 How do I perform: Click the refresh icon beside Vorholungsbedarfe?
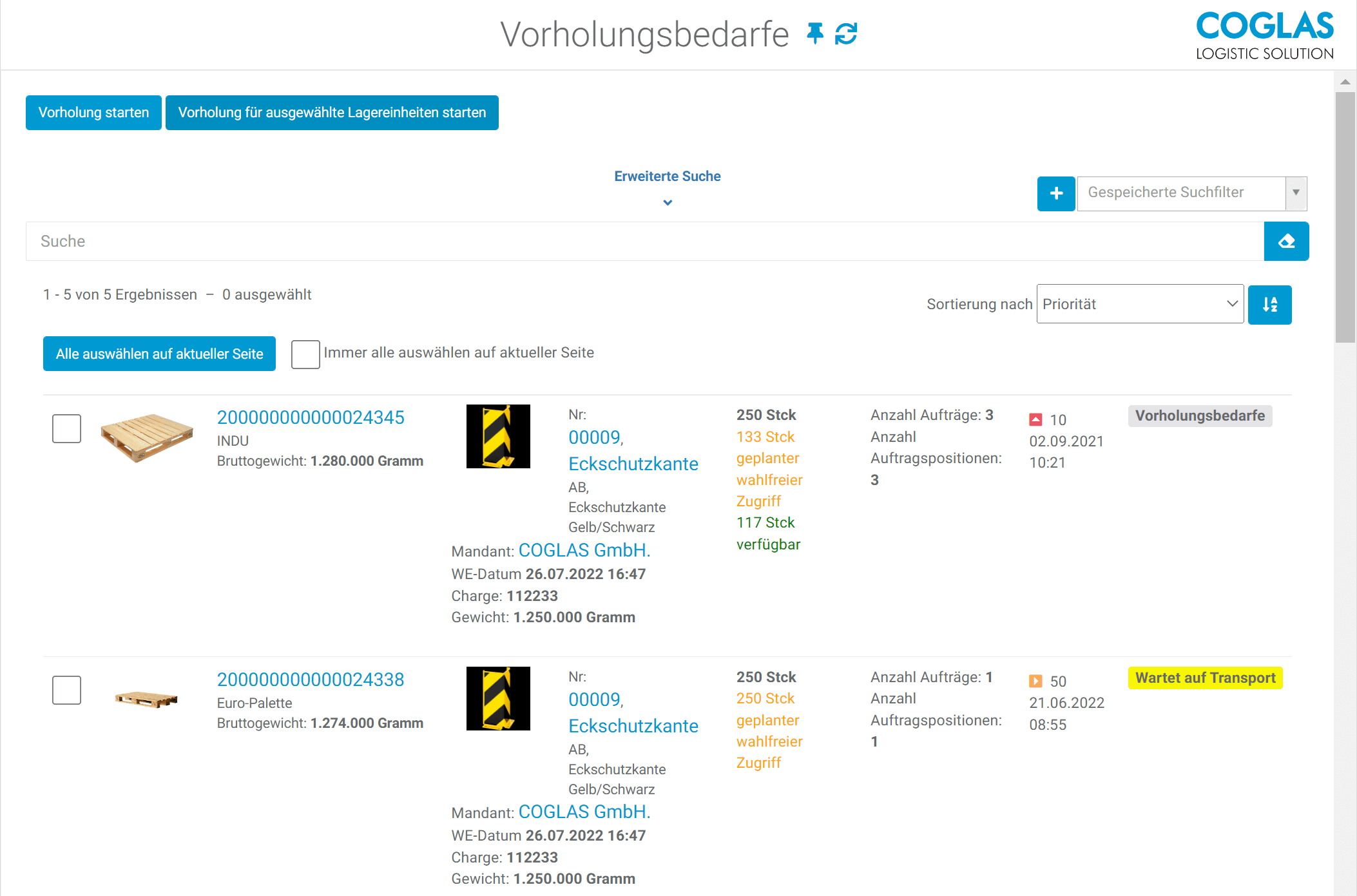(846, 33)
